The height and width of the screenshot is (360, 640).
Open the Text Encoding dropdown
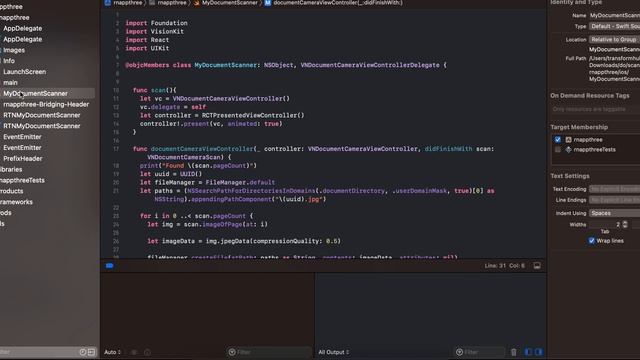(x=614, y=189)
